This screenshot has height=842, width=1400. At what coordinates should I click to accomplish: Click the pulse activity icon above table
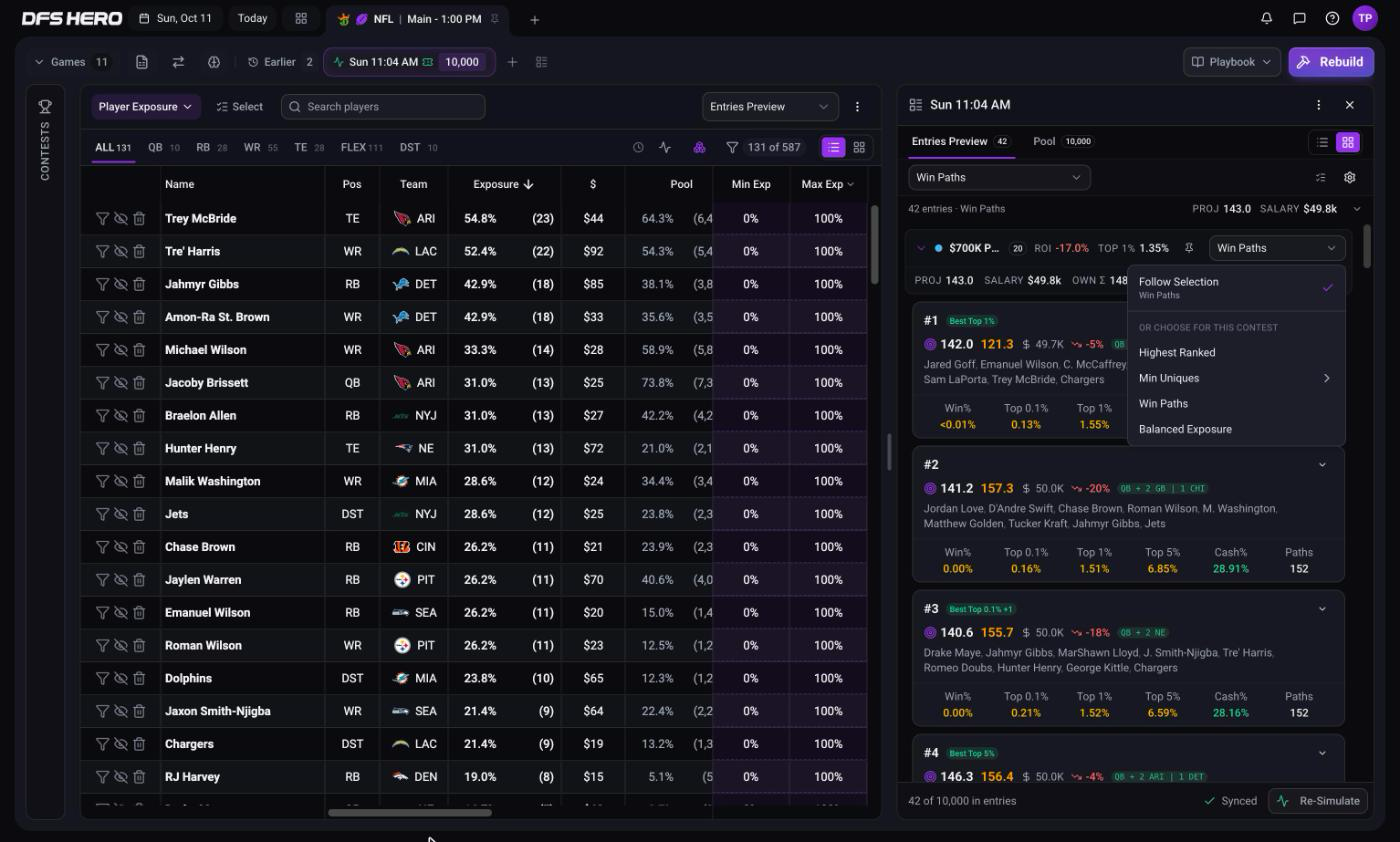(665, 147)
